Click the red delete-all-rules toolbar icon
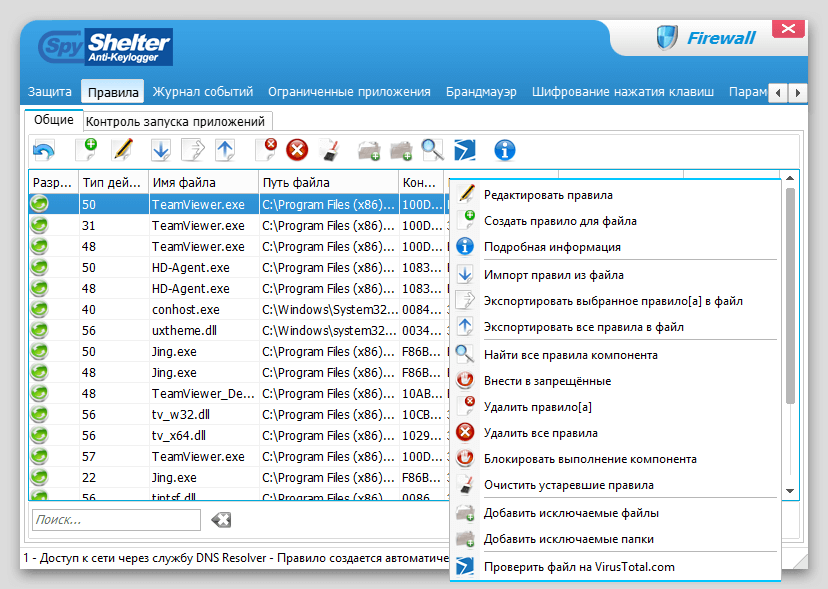Viewport: 828px width, 589px height. (297, 150)
